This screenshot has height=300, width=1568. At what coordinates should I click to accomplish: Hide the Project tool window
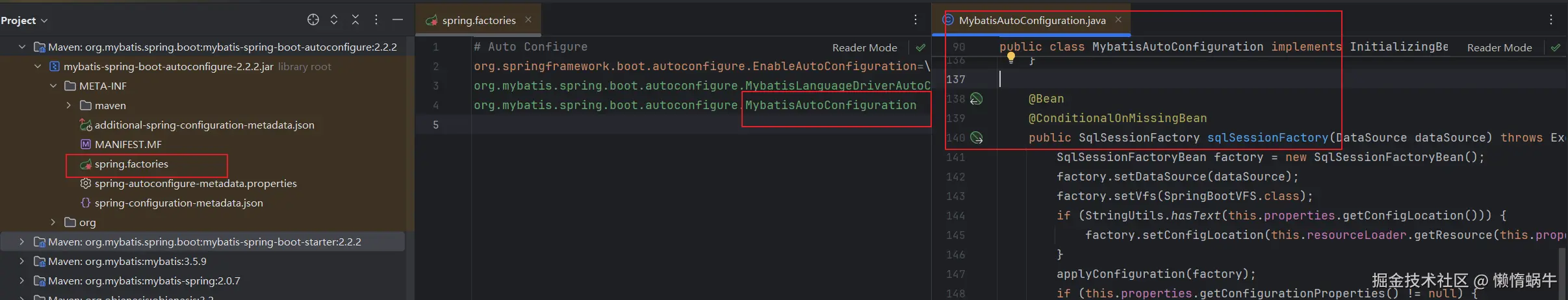tap(398, 20)
